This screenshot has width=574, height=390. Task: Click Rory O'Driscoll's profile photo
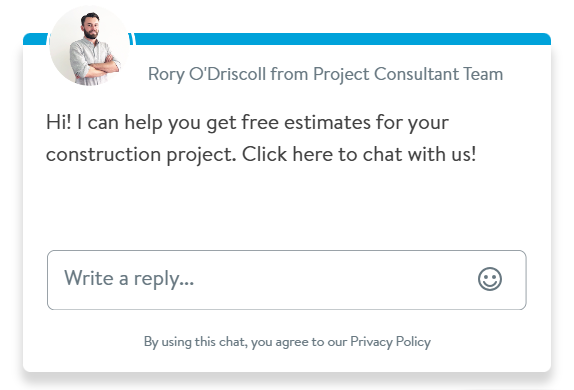click(89, 46)
